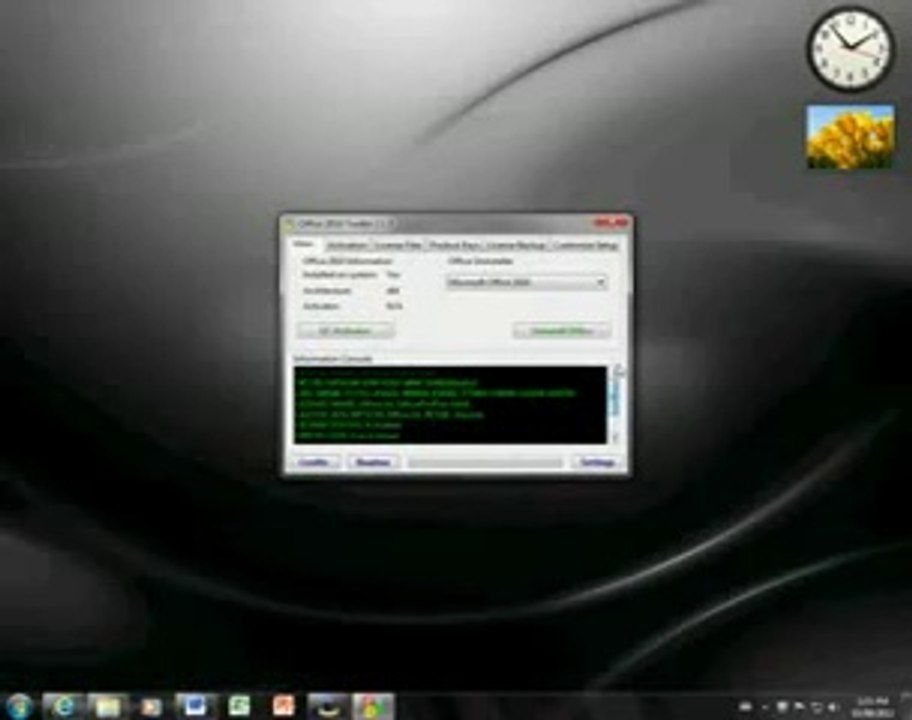Click the analog clock desktop gadget
Viewport: 912px width, 720px height.
click(x=850, y=49)
